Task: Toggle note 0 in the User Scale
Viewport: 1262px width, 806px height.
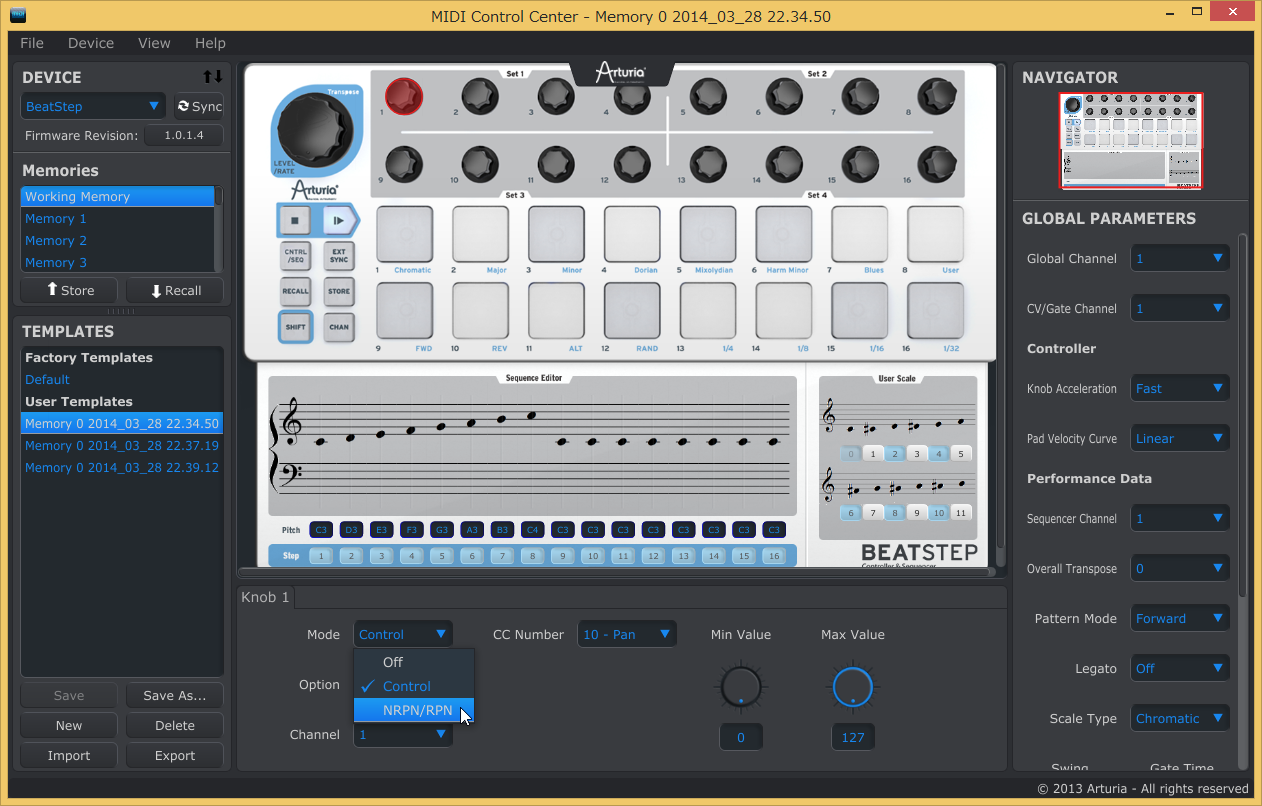Action: click(851, 454)
